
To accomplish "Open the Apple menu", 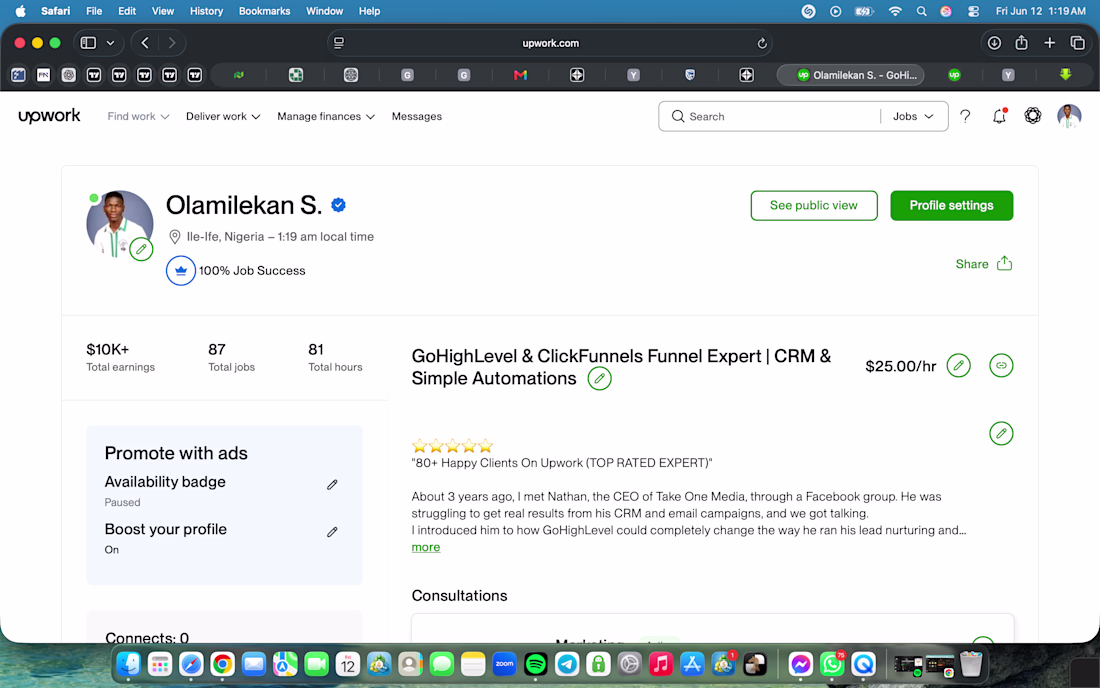I will 20,11.
